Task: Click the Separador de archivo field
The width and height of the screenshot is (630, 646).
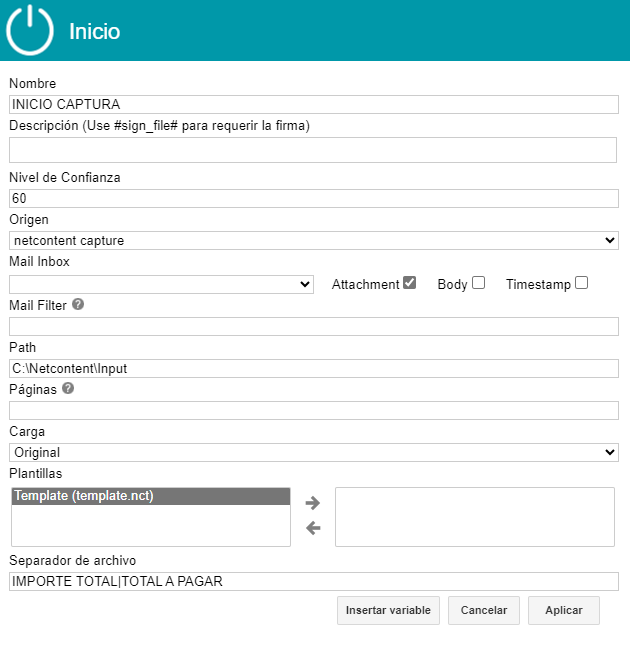Action: tap(314, 581)
